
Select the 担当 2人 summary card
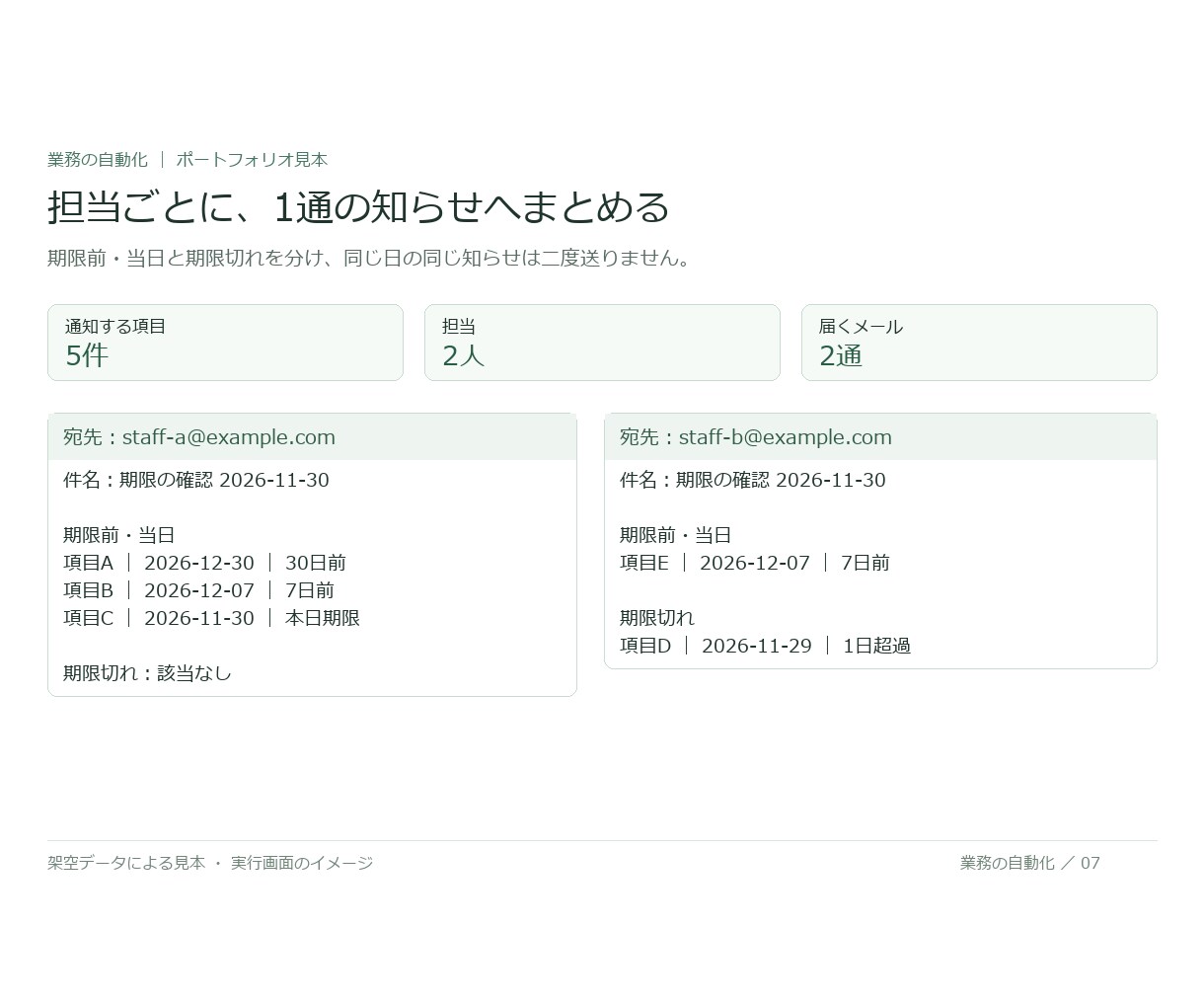point(602,343)
